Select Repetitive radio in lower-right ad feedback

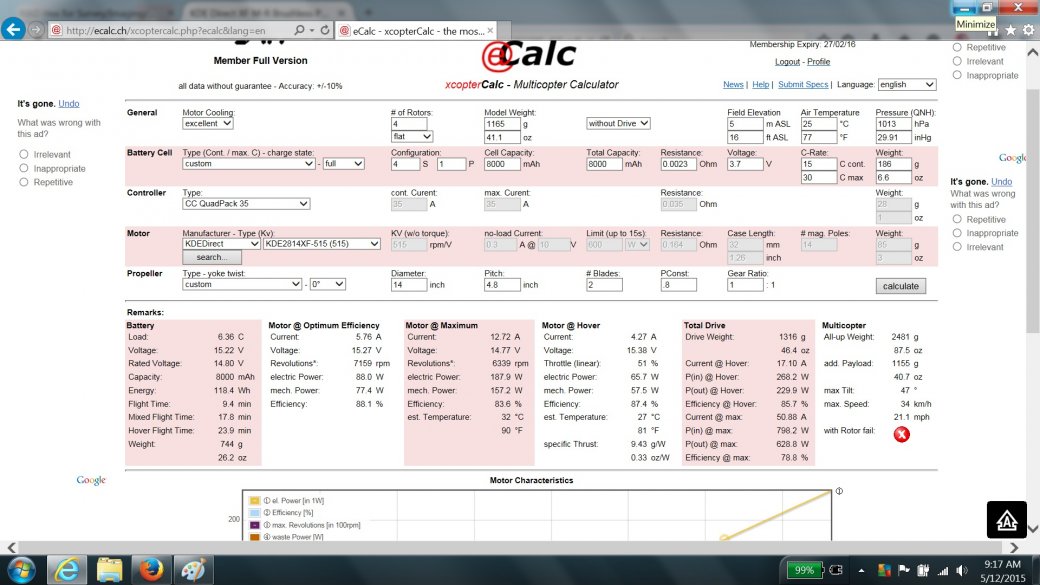(x=957, y=219)
